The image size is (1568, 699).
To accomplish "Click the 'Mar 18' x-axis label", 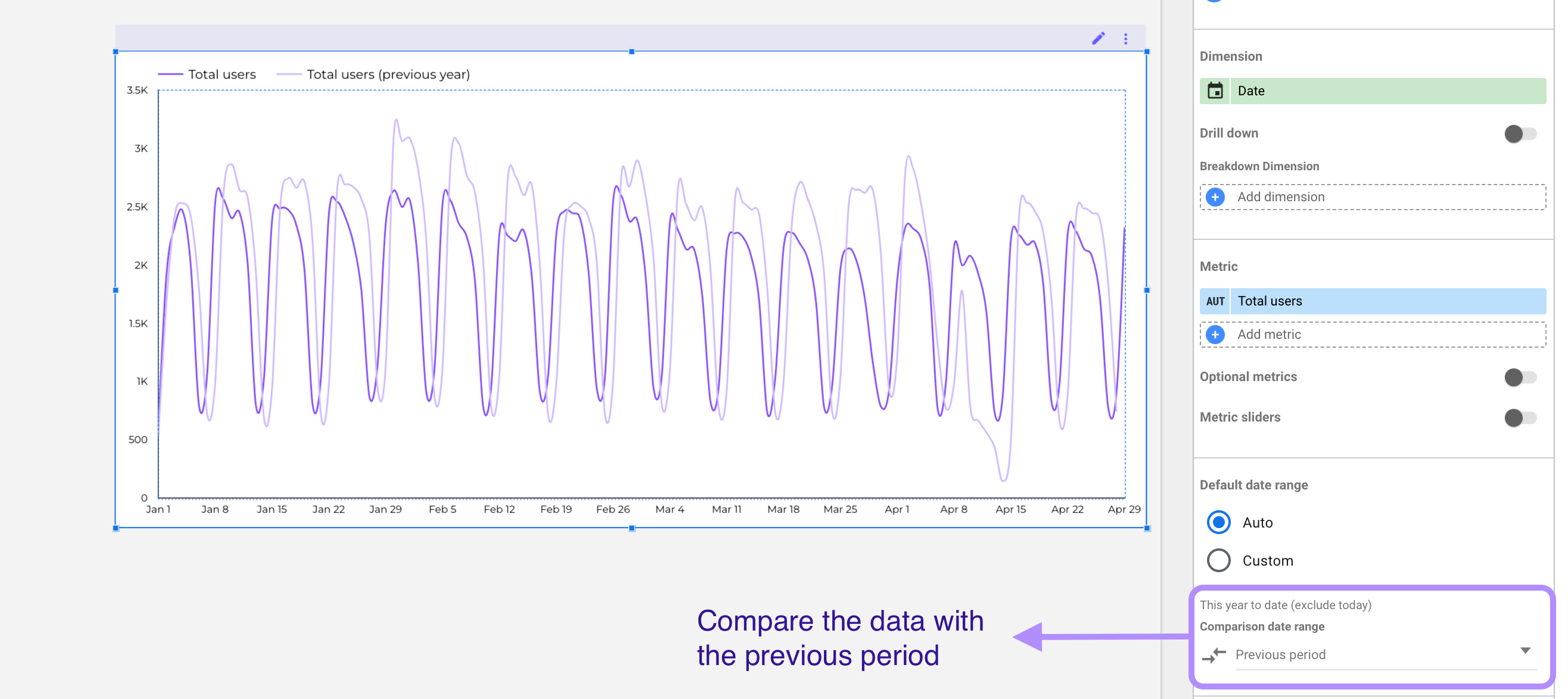I will 783,509.
